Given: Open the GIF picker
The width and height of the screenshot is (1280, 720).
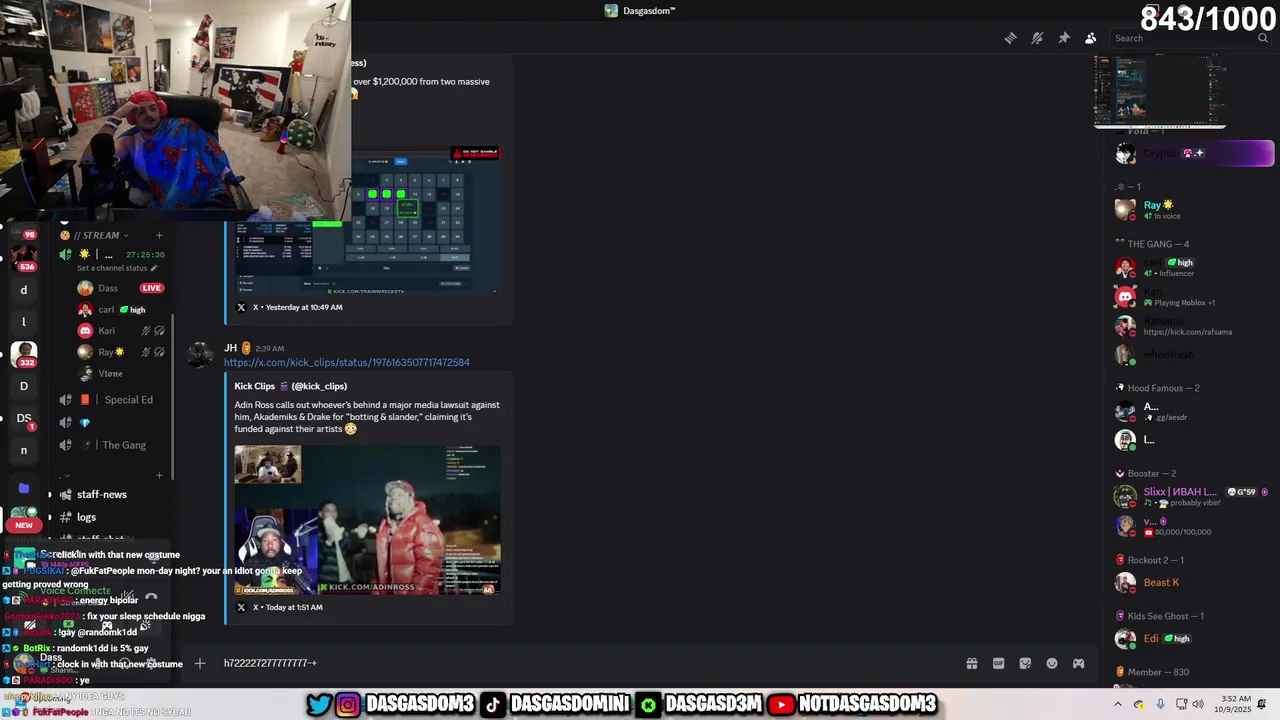Looking at the screenshot, I should pos(998,663).
